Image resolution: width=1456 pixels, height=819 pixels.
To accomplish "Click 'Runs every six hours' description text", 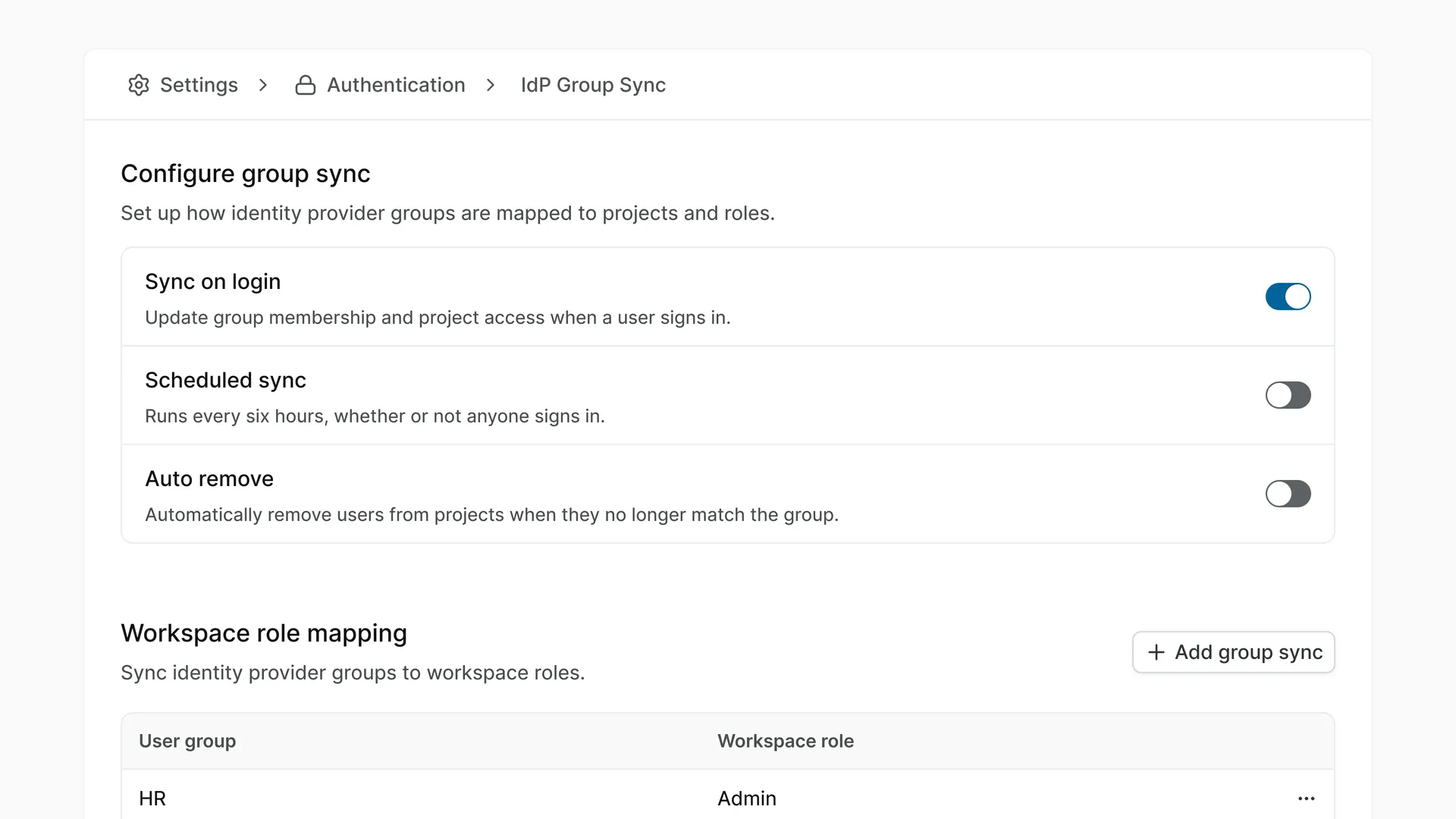I will 375,416.
